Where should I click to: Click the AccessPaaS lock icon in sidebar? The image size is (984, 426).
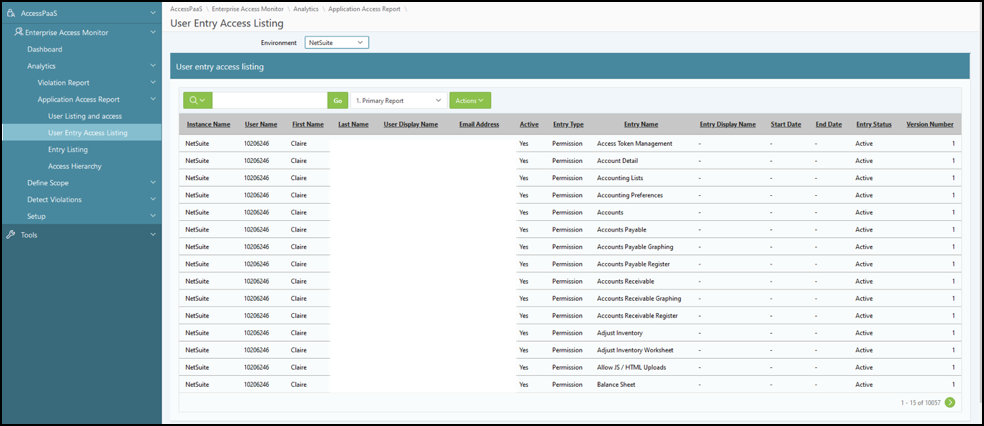[11, 13]
